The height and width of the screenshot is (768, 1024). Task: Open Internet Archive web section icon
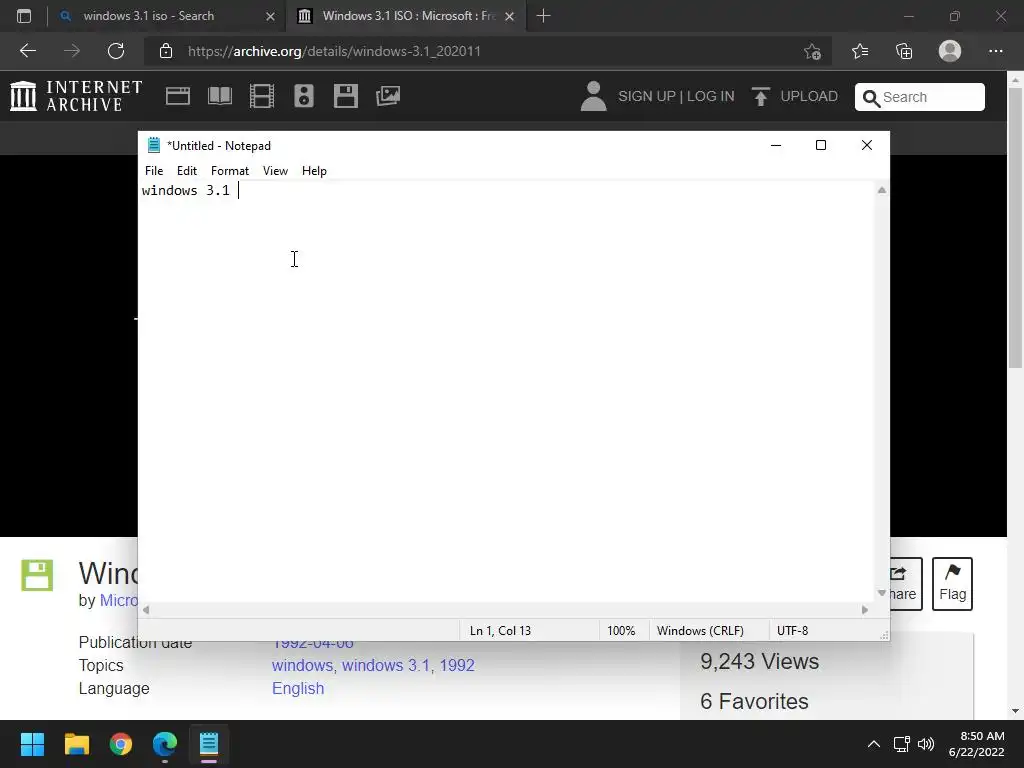pyautogui.click(x=178, y=96)
